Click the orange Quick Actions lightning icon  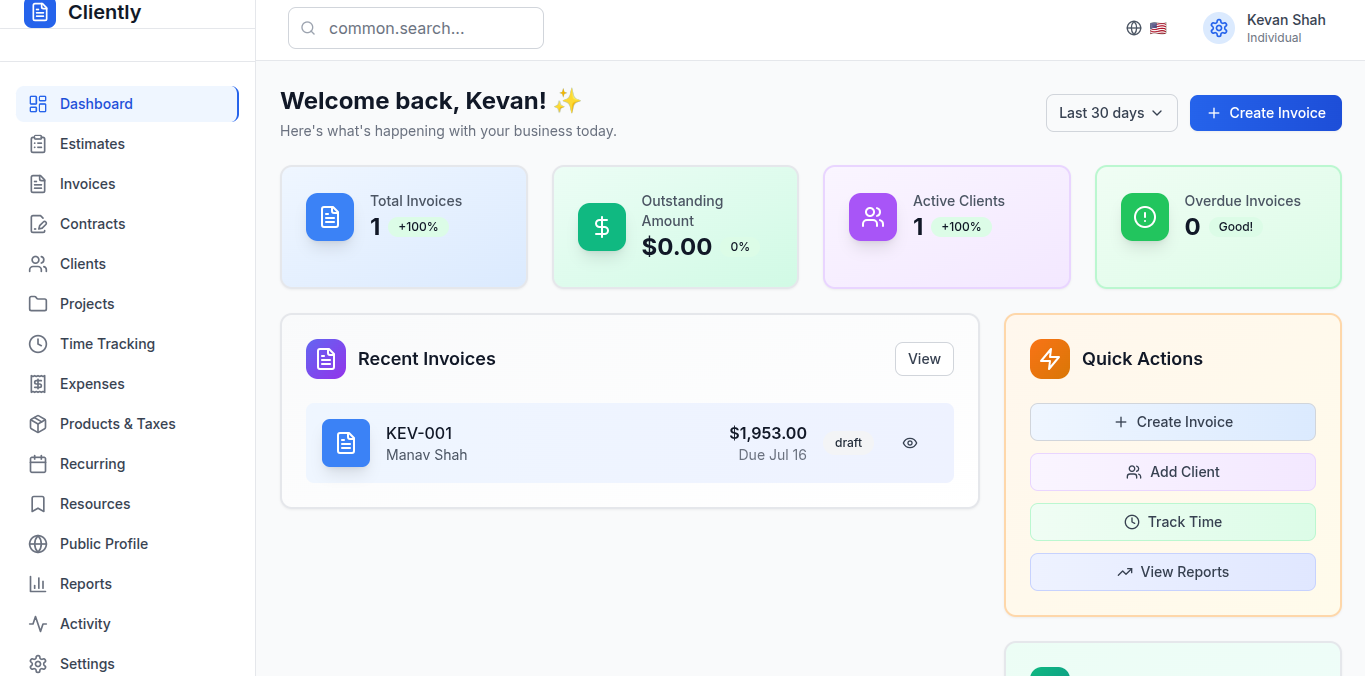click(x=1050, y=359)
